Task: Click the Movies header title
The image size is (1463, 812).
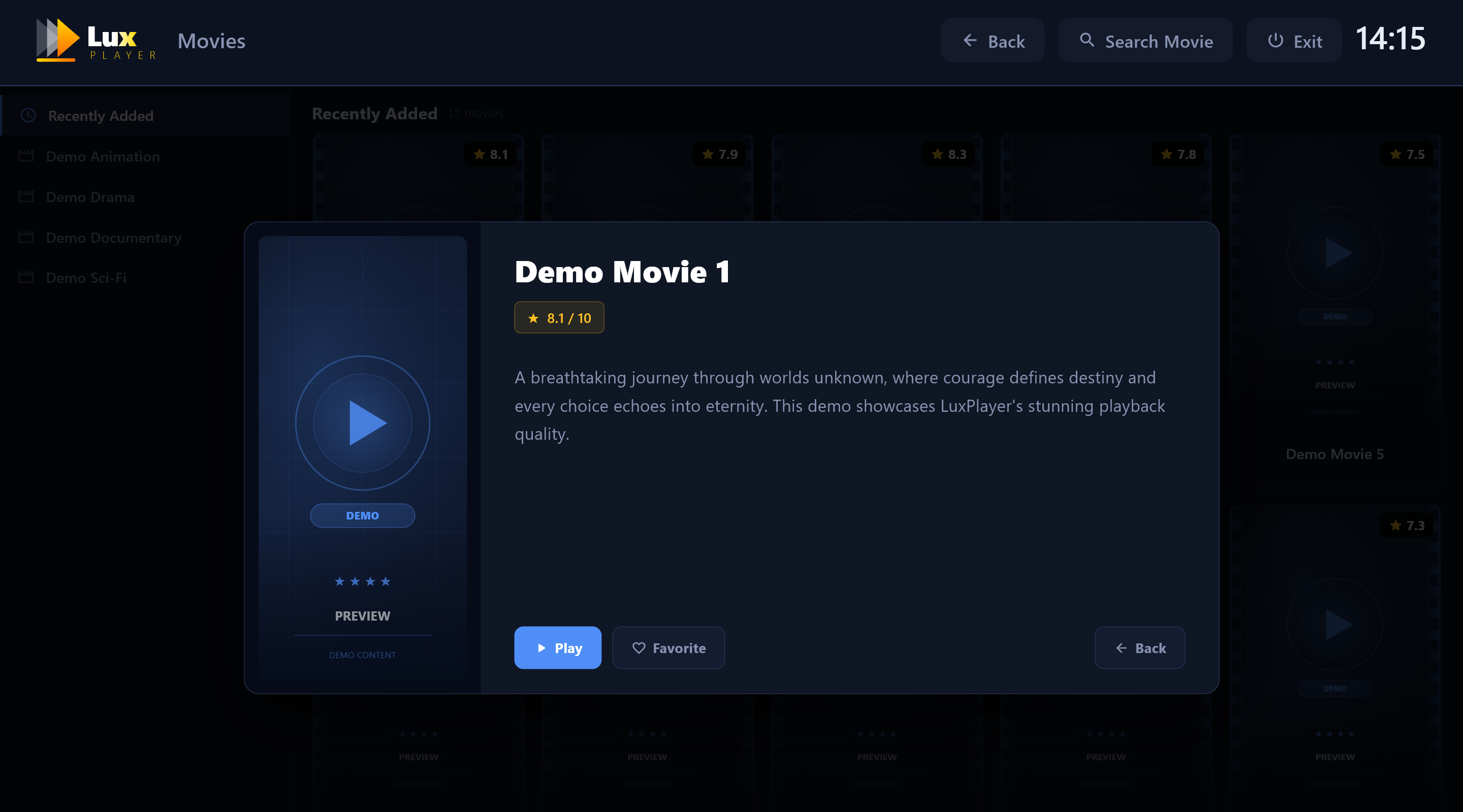Action: [211, 41]
